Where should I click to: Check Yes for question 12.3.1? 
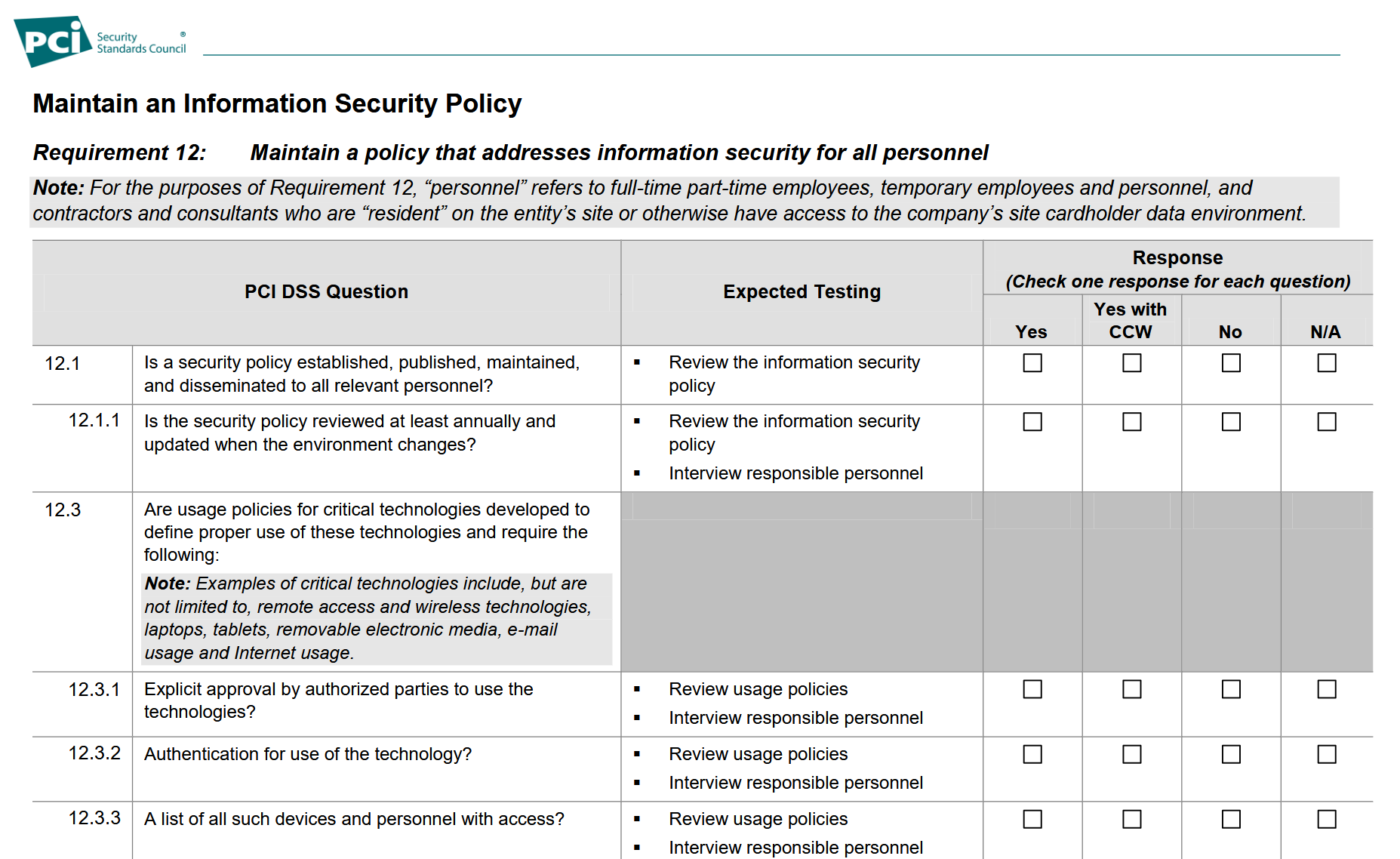[1032, 689]
